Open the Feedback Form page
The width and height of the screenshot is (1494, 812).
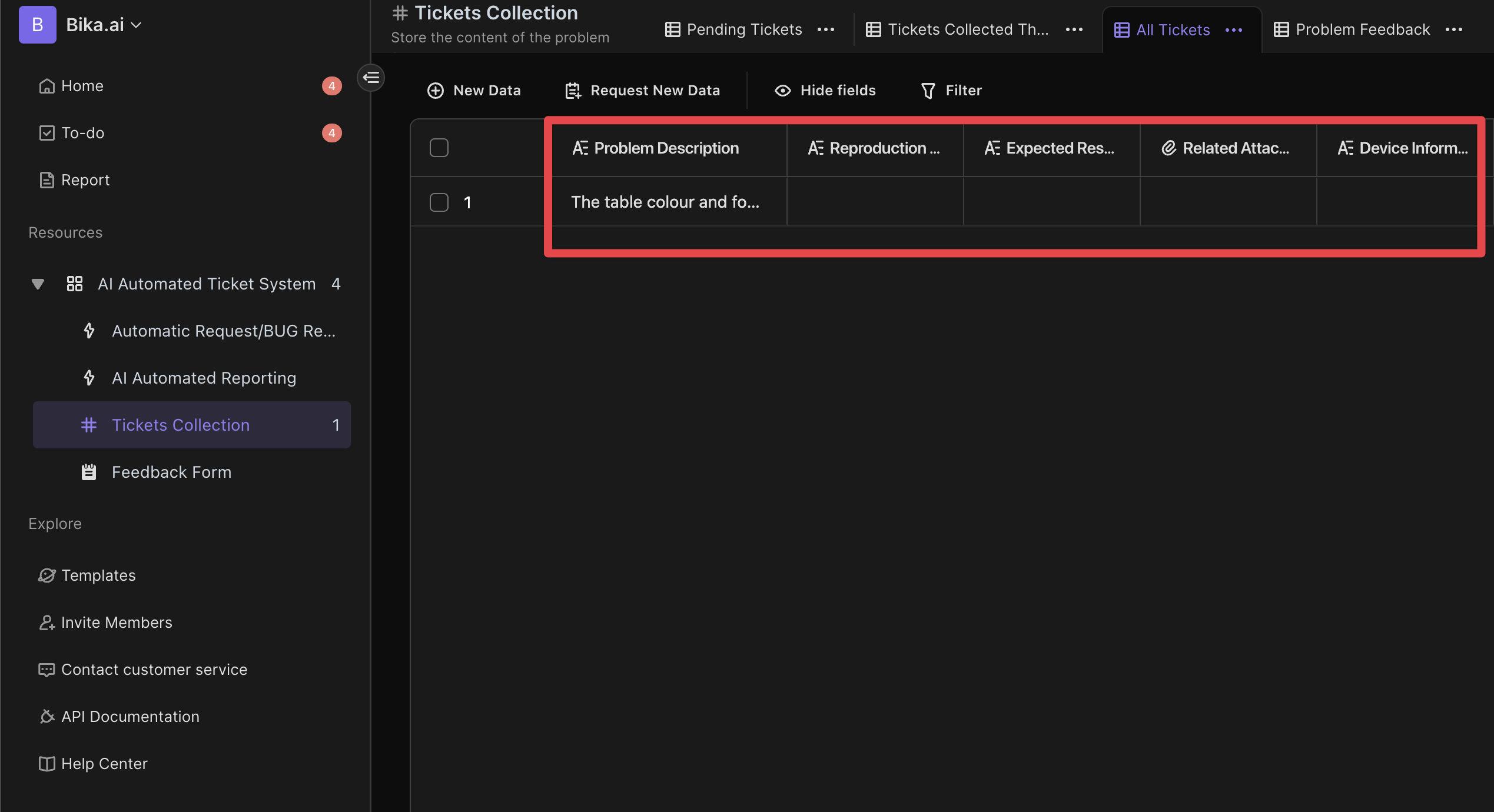click(x=171, y=470)
